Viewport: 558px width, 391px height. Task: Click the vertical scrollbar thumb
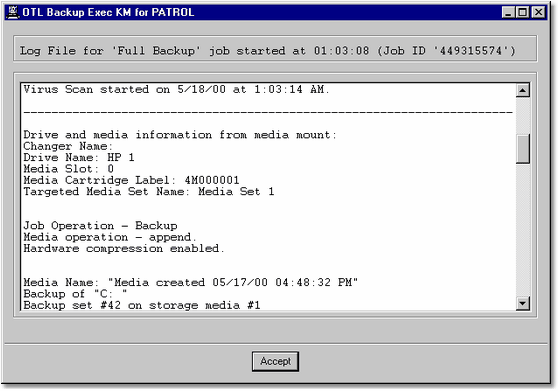click(x=522, y=148)
